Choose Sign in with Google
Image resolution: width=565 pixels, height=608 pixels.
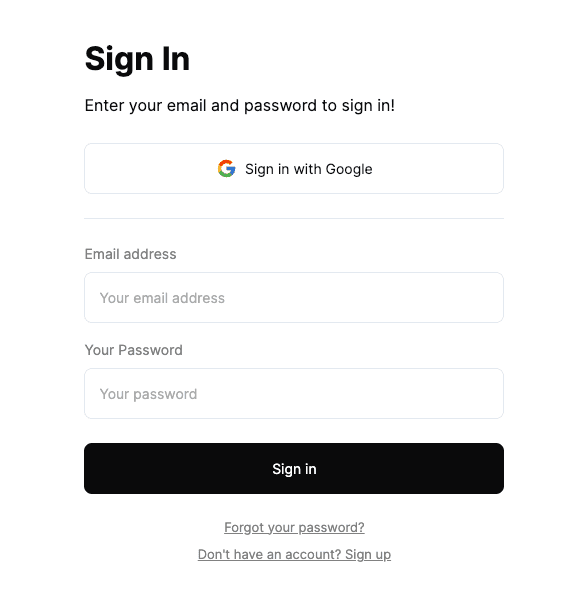coord(294,169)
